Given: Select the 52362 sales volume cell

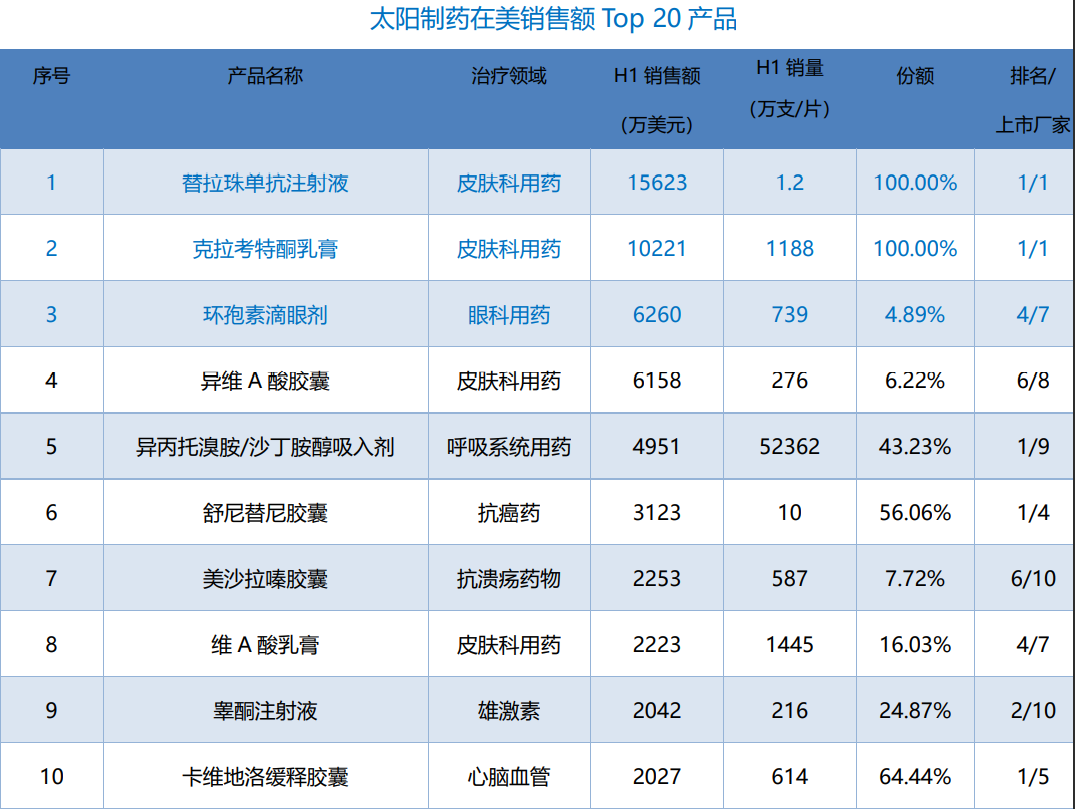Looking at the screenshot, I should [790, 447].
